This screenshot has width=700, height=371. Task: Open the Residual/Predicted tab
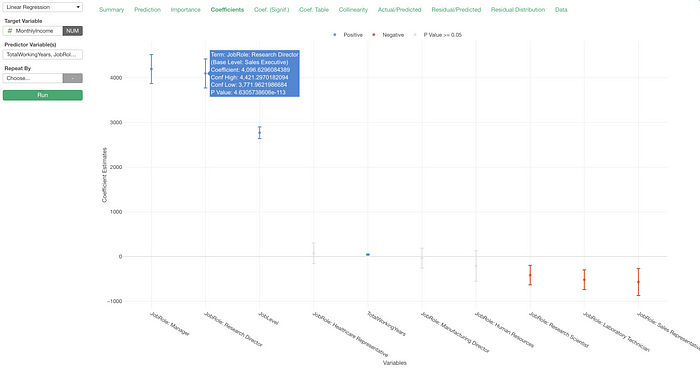(456, 9)
